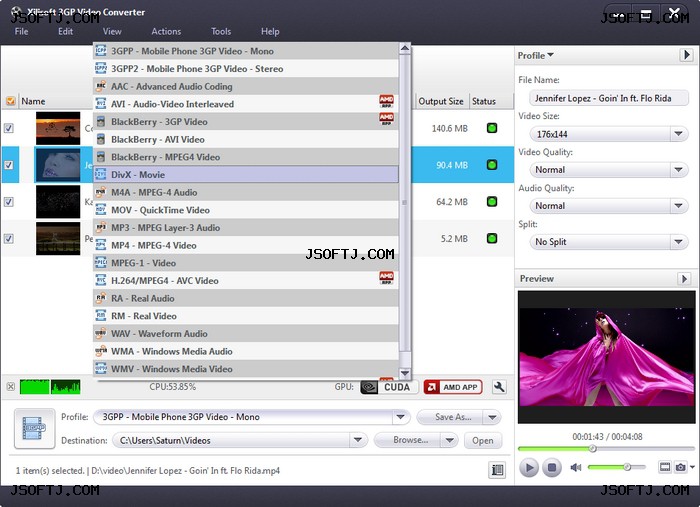700x507 pixels.
Task: Click the CUDA GPU acceleration button
Action: (389, 387)
